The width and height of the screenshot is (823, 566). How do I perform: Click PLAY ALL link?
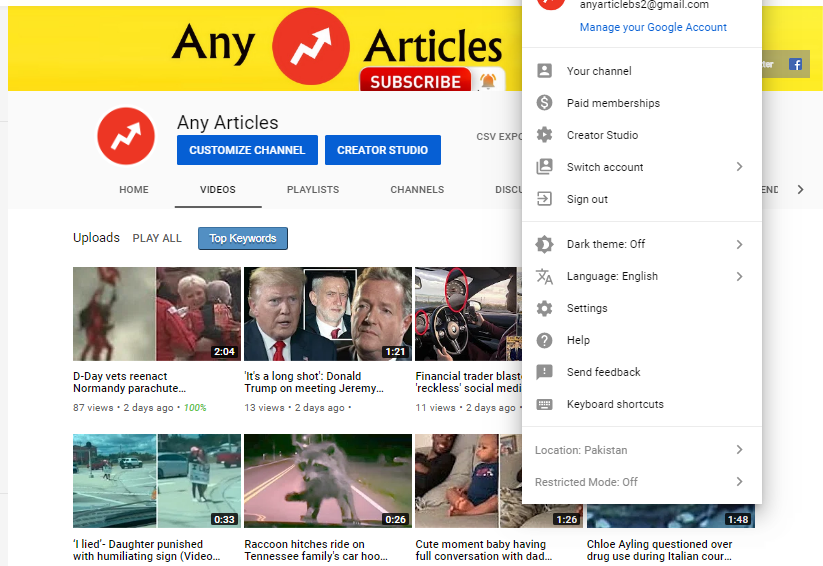[x=157, y=238]
